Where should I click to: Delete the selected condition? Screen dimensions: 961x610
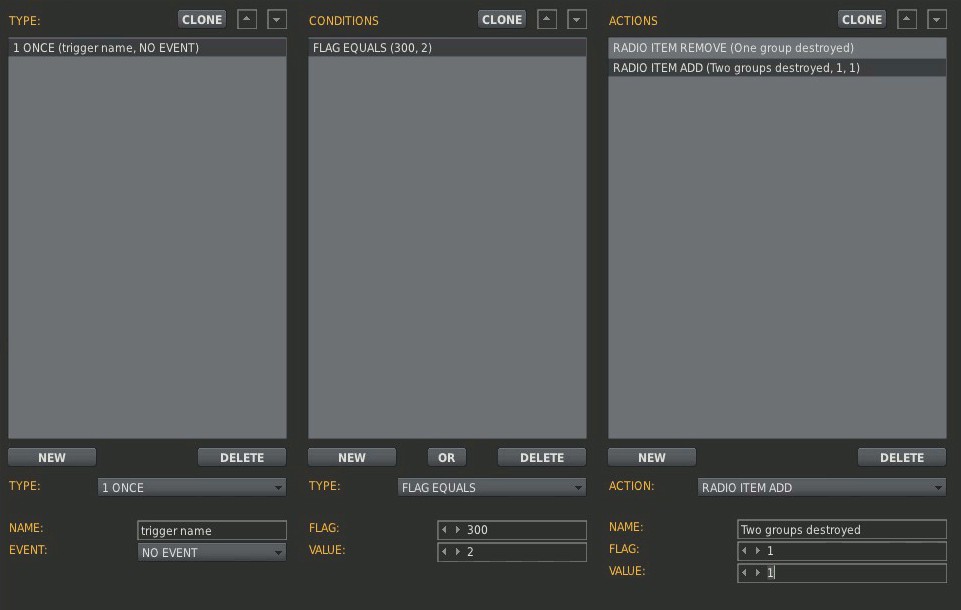[x=542, y=457]
